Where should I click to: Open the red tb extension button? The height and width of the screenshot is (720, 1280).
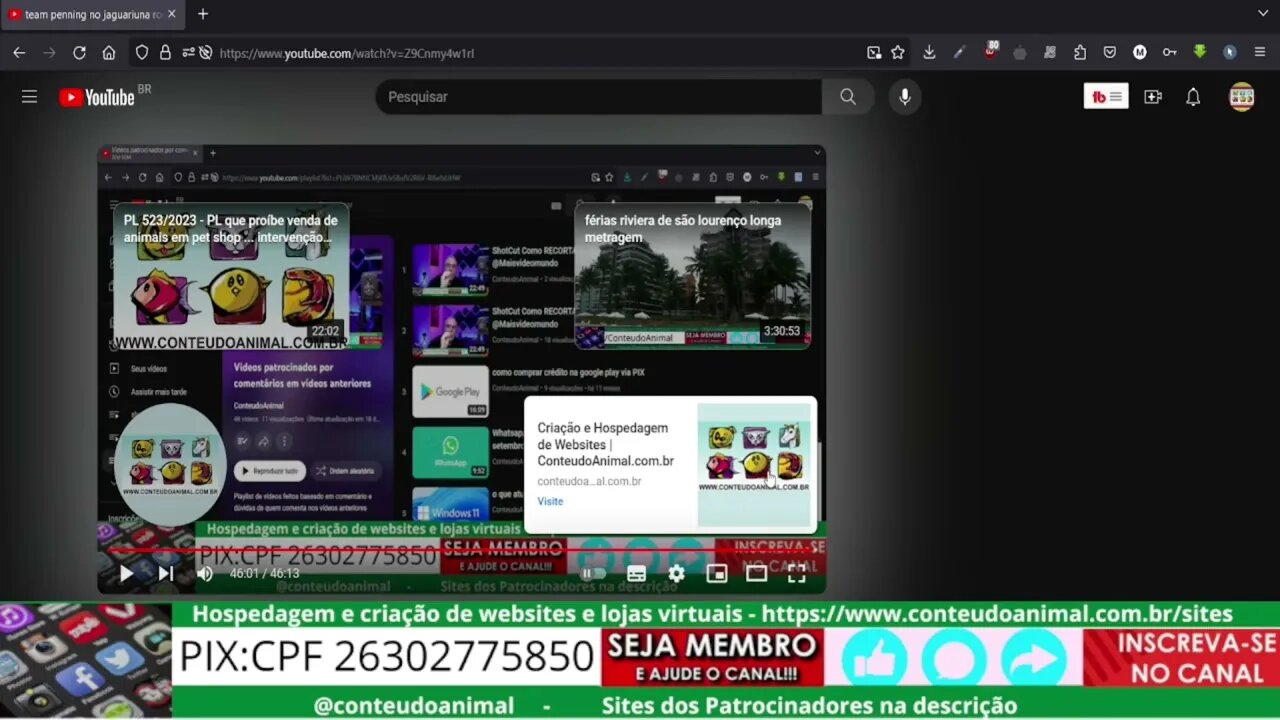click(1106, 97)
